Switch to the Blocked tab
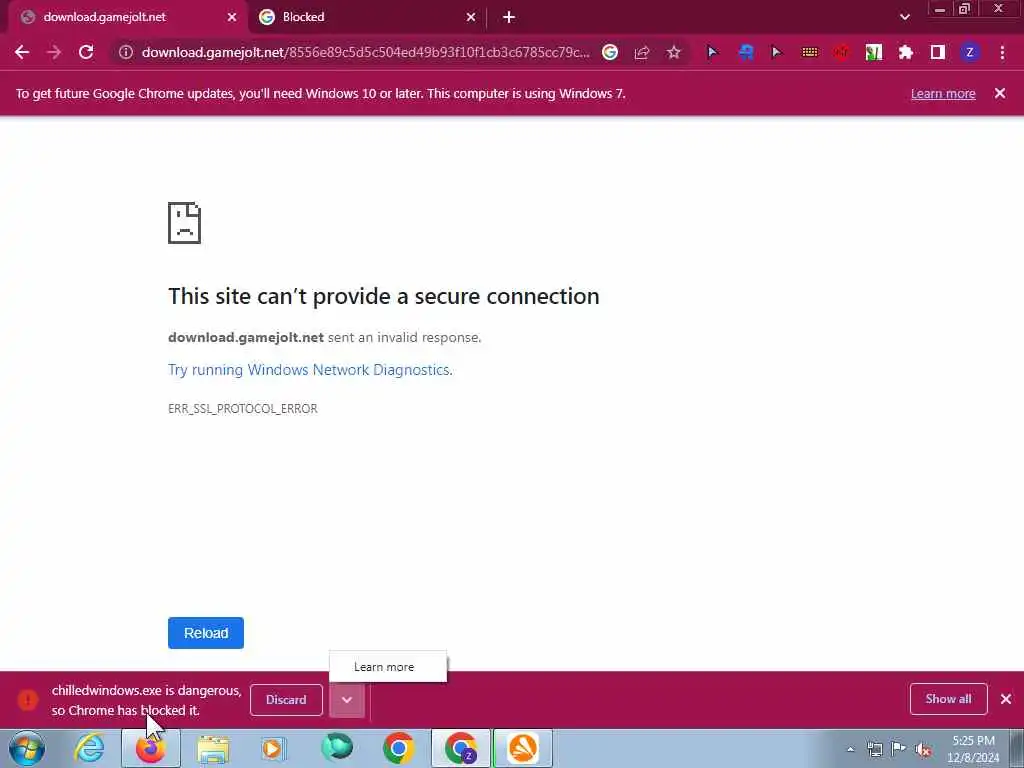The width and height of the screenshot is (1024, 768). pos(368,17)
